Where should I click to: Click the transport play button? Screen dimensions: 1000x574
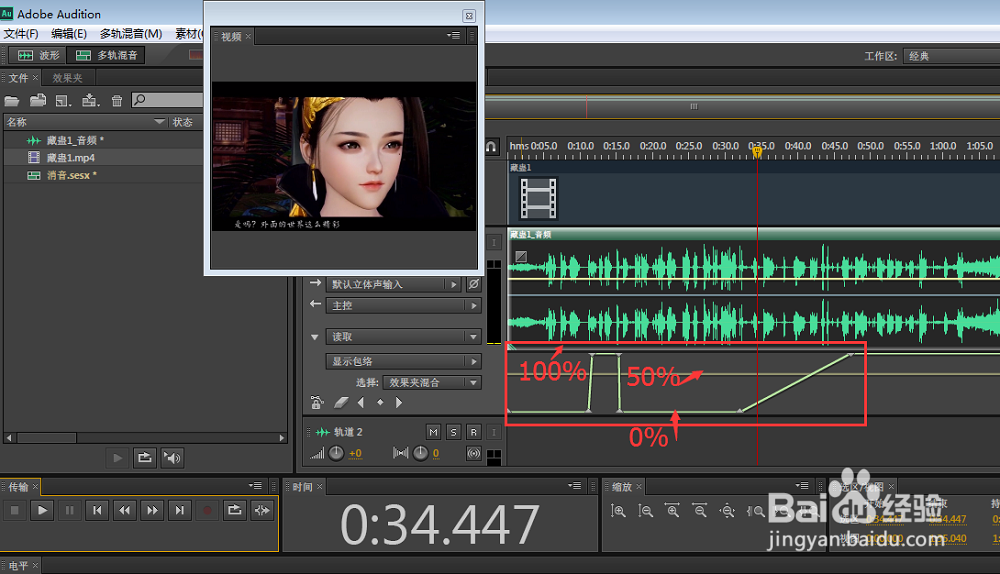coord(42,510)
